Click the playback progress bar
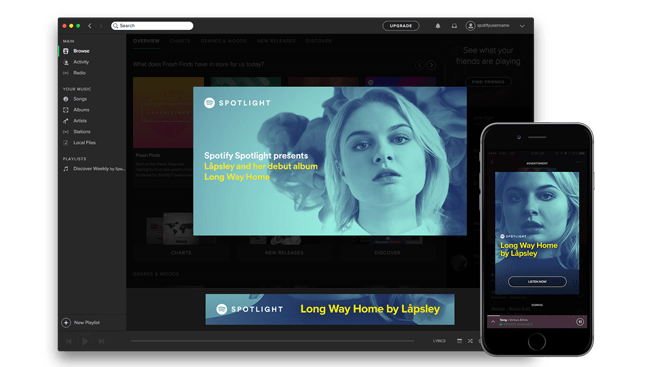Screen dimensions: 652x367 [273, 341]
